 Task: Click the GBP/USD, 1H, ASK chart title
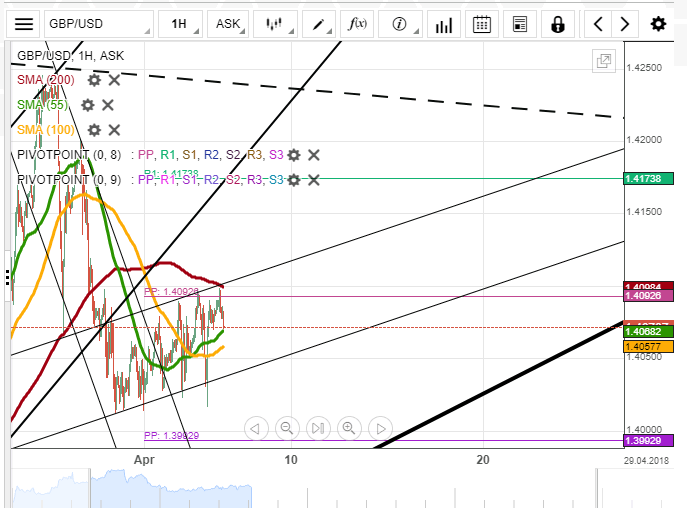[x=71, y=56]
